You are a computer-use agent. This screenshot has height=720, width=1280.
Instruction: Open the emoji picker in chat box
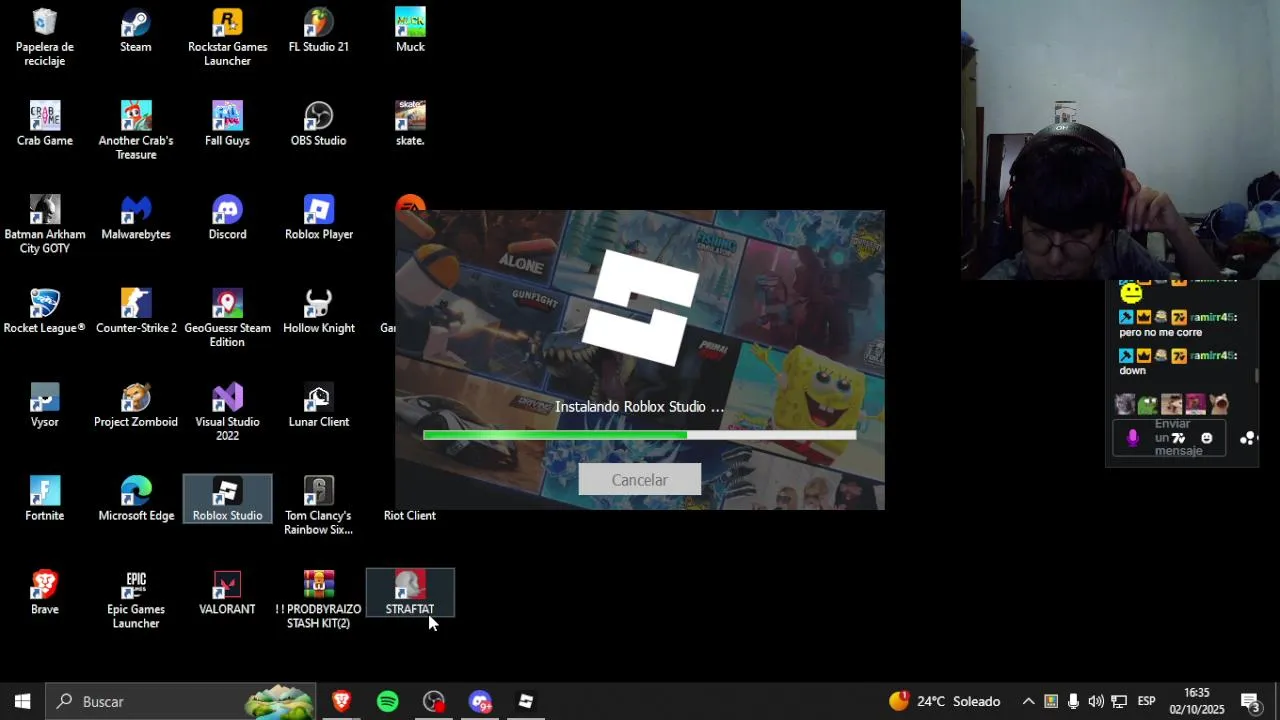[1207, 438]
